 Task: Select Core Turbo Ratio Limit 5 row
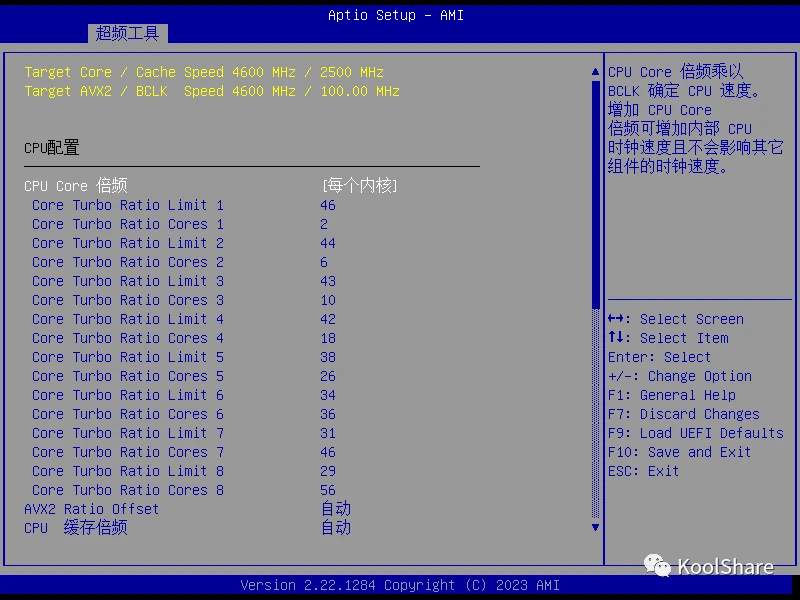[184, 357]
